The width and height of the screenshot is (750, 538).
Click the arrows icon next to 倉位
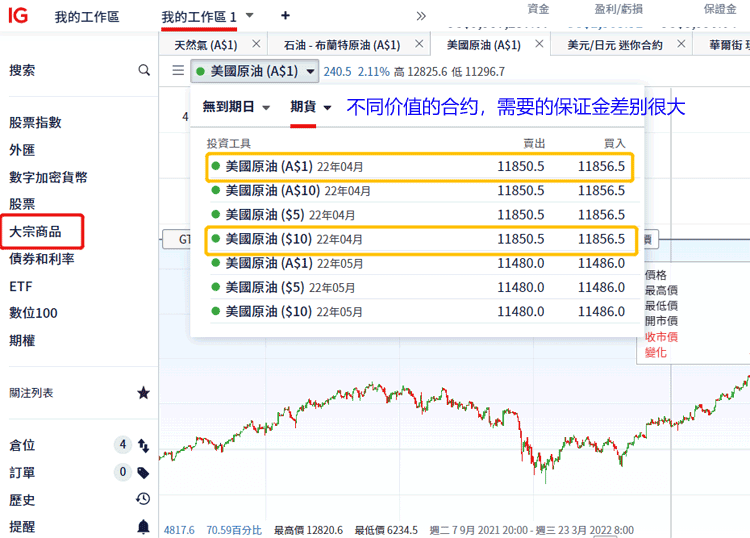click(x=143, y=445)
